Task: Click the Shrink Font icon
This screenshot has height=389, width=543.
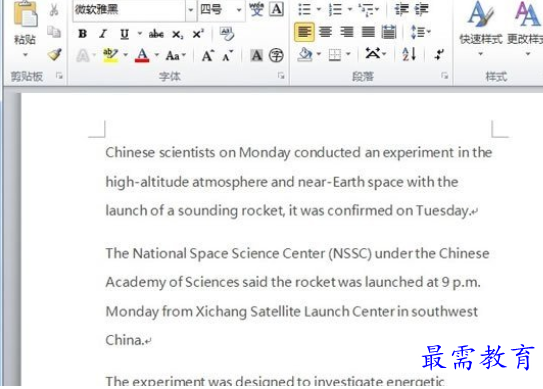Action: [x=227, y=55]
